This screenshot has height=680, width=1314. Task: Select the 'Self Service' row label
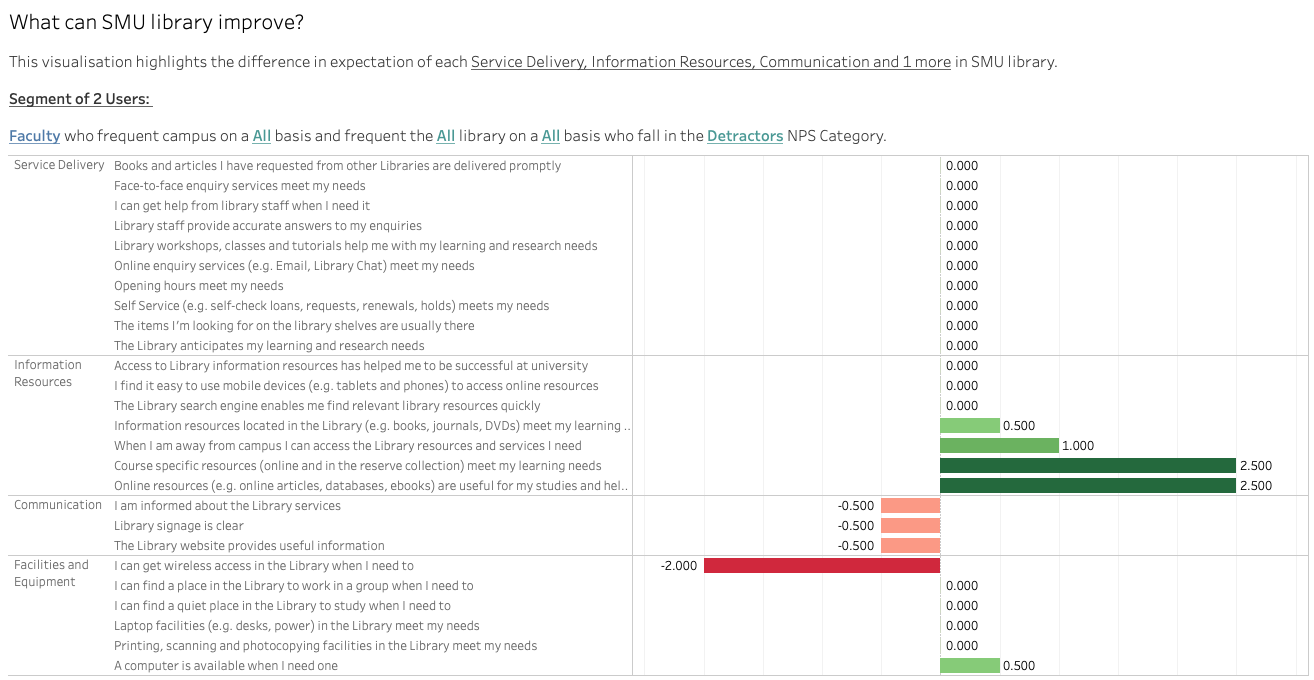332,306
